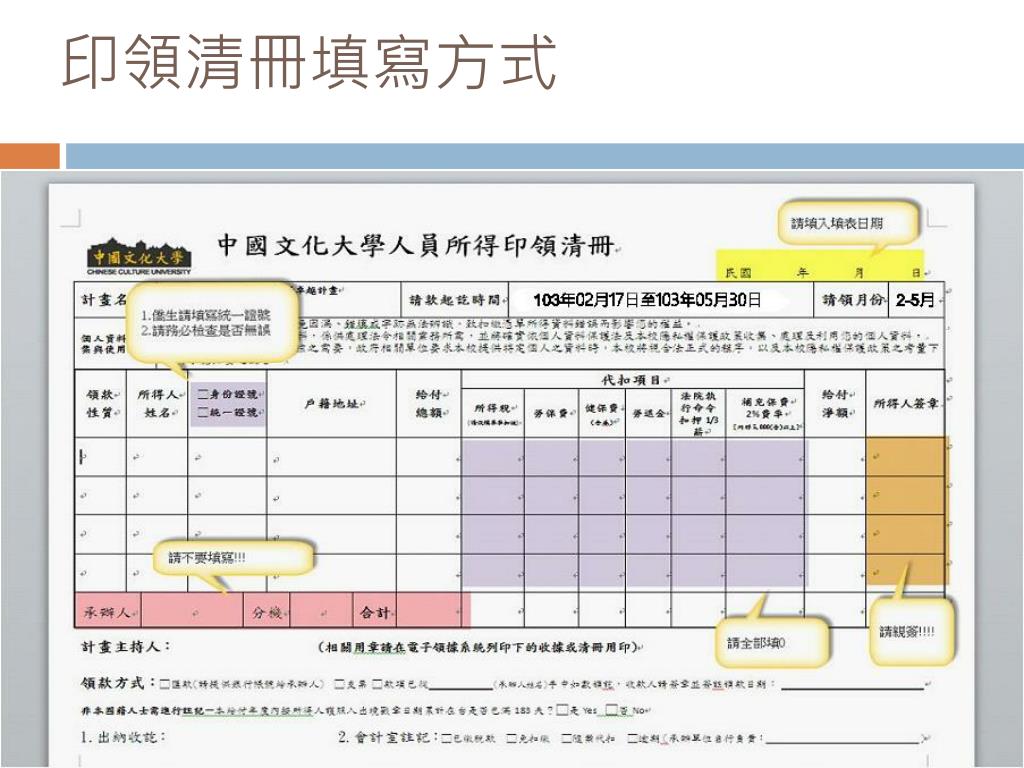Click the 所得稅 column header
1024x768 pixels.
click(x=493, y=413)
